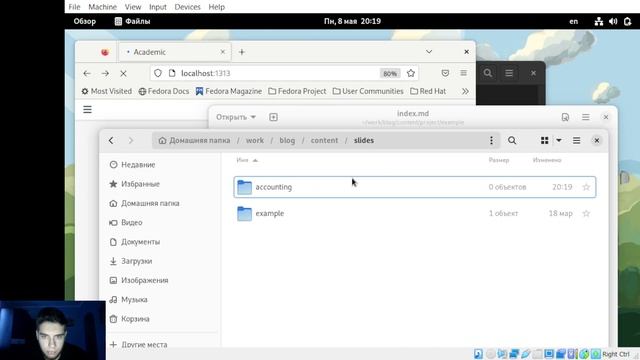Image resolution: width=640 pixels, height=360 pixels.
Task: Click text editor document search icon
Action: (565, 117)
